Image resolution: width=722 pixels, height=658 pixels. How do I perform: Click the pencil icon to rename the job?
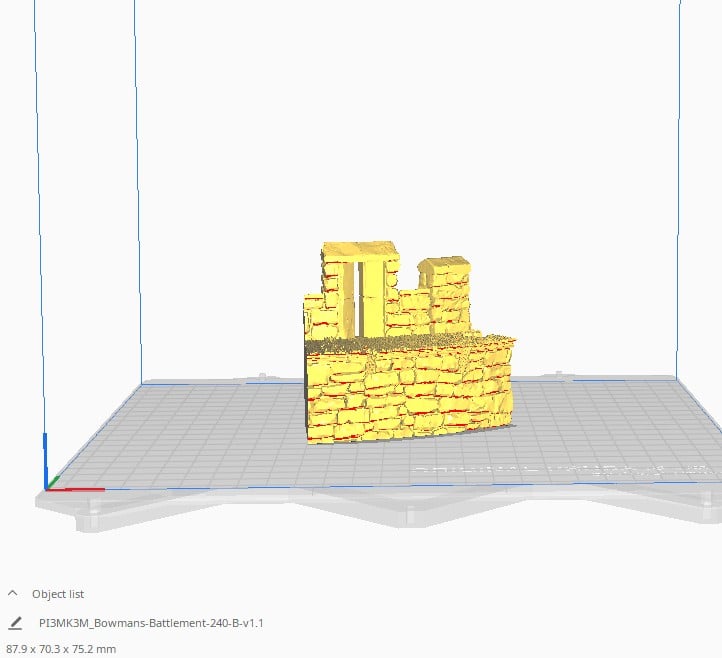(15, 623)
